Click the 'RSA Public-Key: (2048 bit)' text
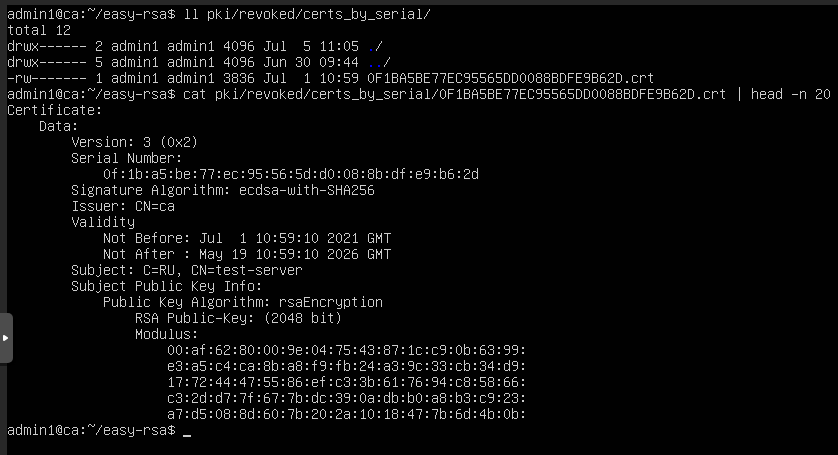The width and height of the screenshot is (838, 455). tap(238, 319)
